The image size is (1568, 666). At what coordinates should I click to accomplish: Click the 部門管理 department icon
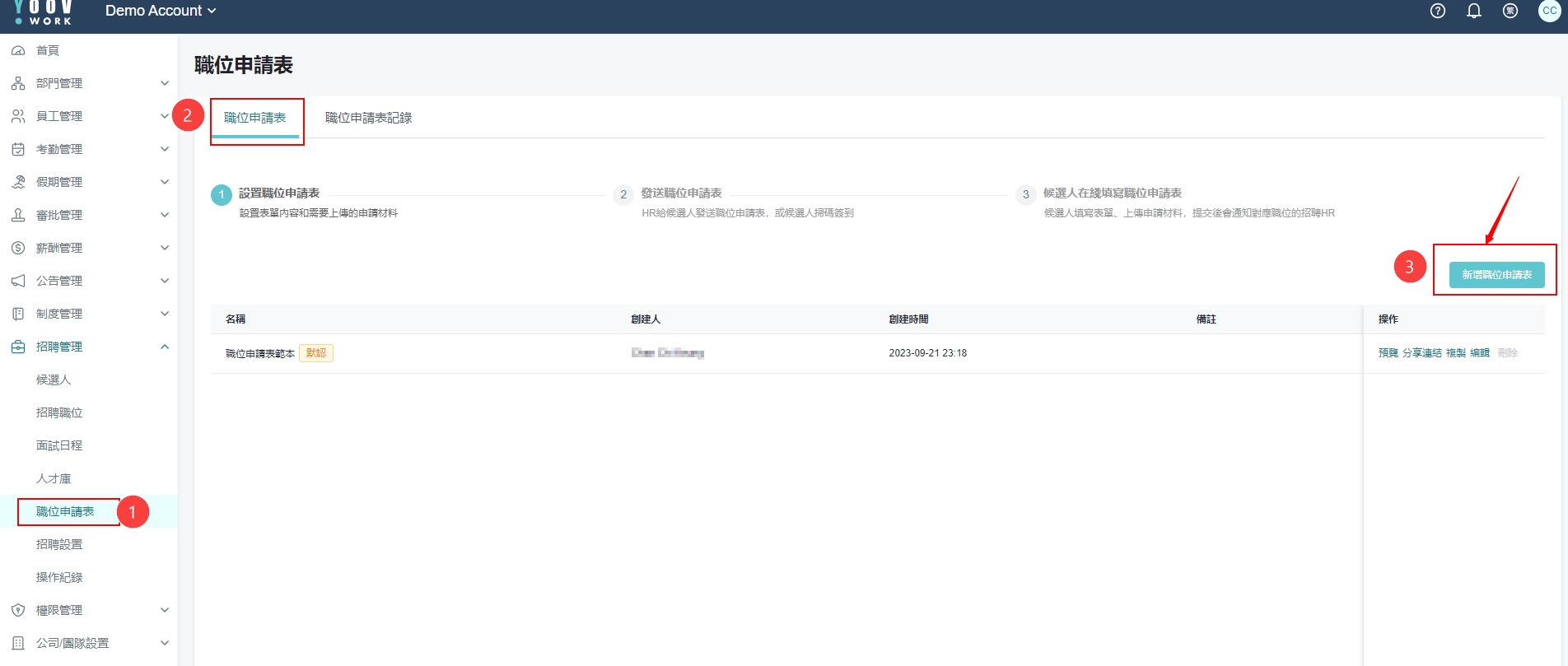click(18, 83)
